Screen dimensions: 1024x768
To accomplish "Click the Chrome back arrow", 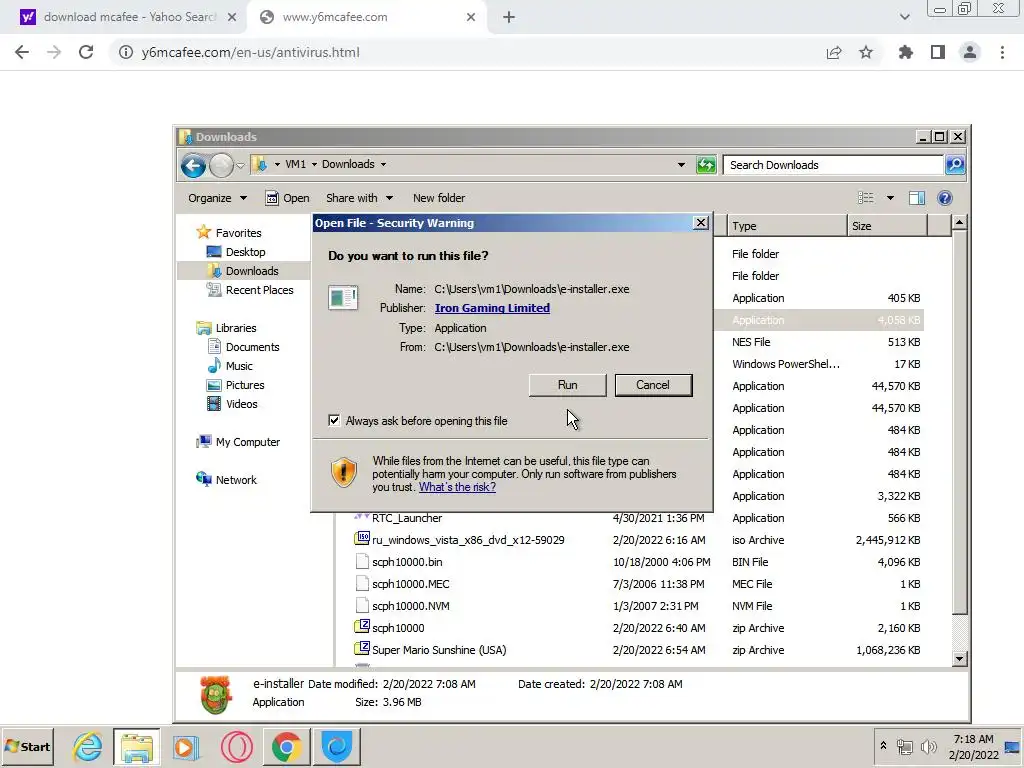I will (22, 52).
